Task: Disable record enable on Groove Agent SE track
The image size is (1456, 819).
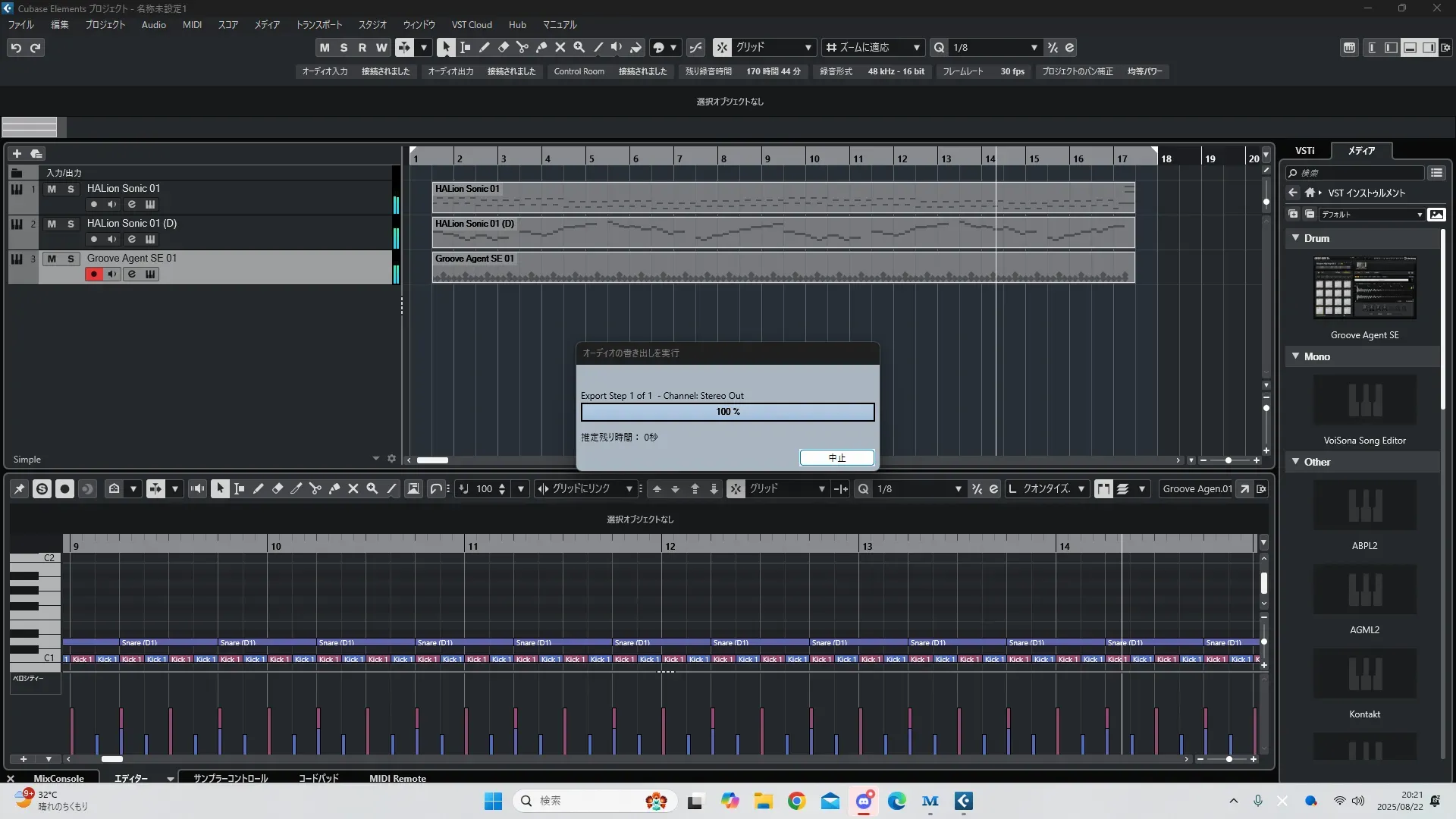Action: click(93, 275)
